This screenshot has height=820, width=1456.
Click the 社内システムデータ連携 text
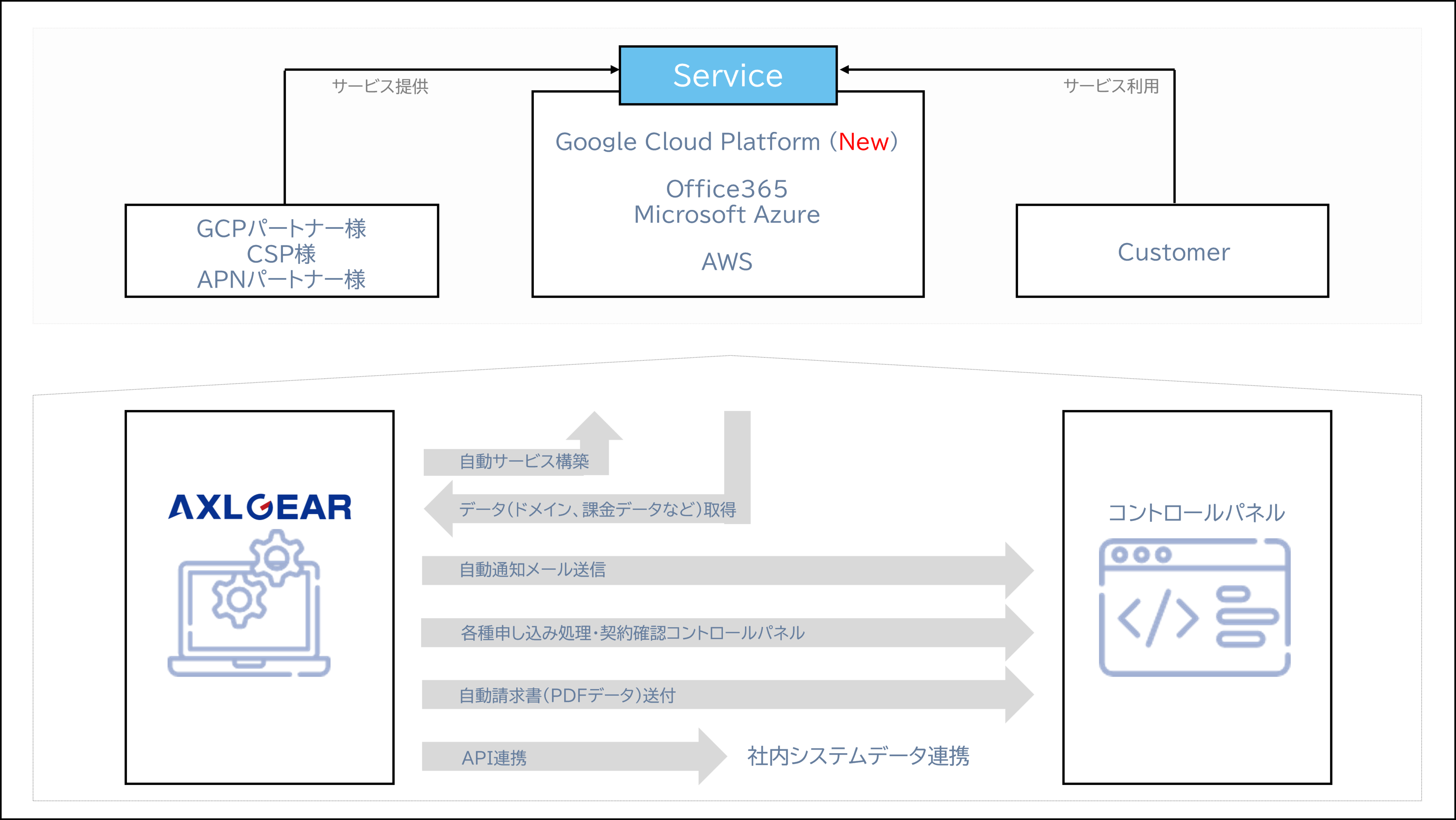(858, 756)
